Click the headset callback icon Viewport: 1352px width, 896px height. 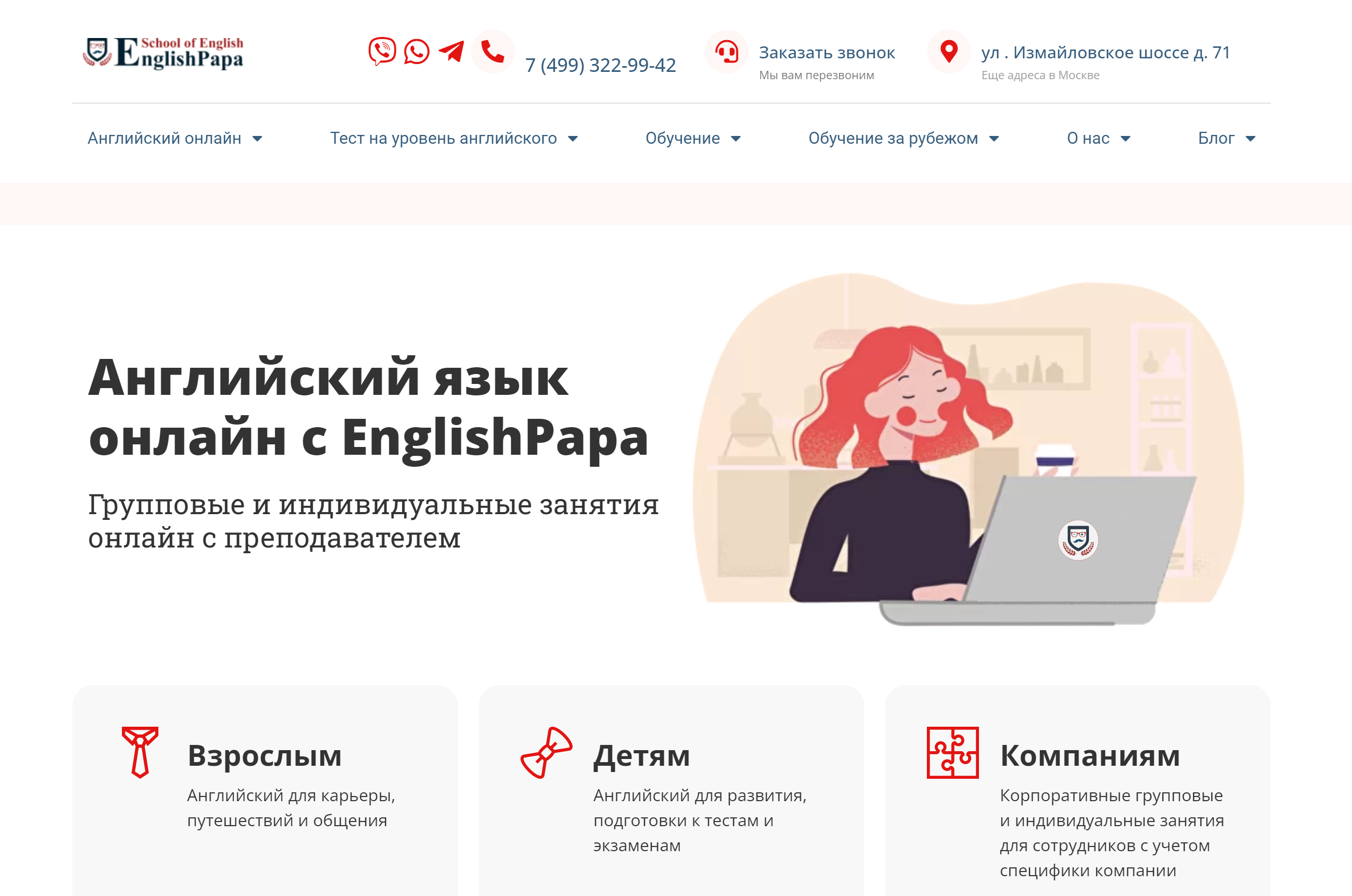click(x=726, y=52)
